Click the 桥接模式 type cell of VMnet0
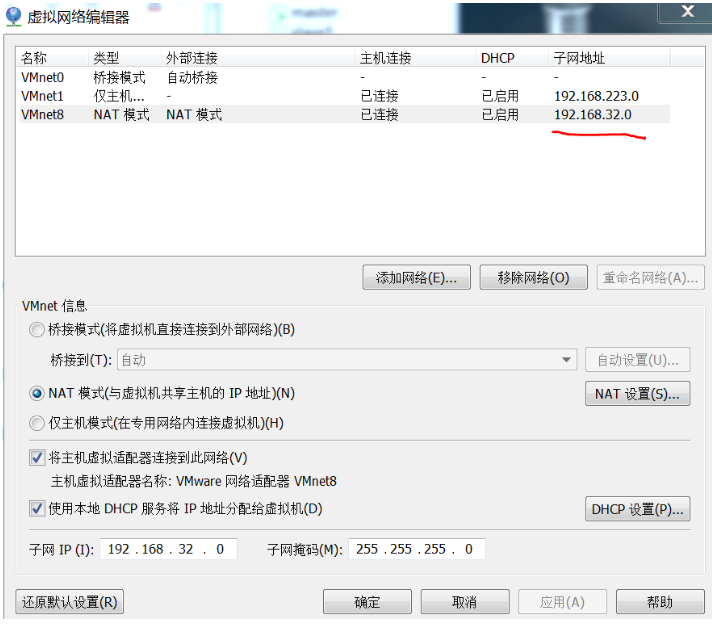The height and width of the screenshot is (628, 712). (x=119, y=78)
